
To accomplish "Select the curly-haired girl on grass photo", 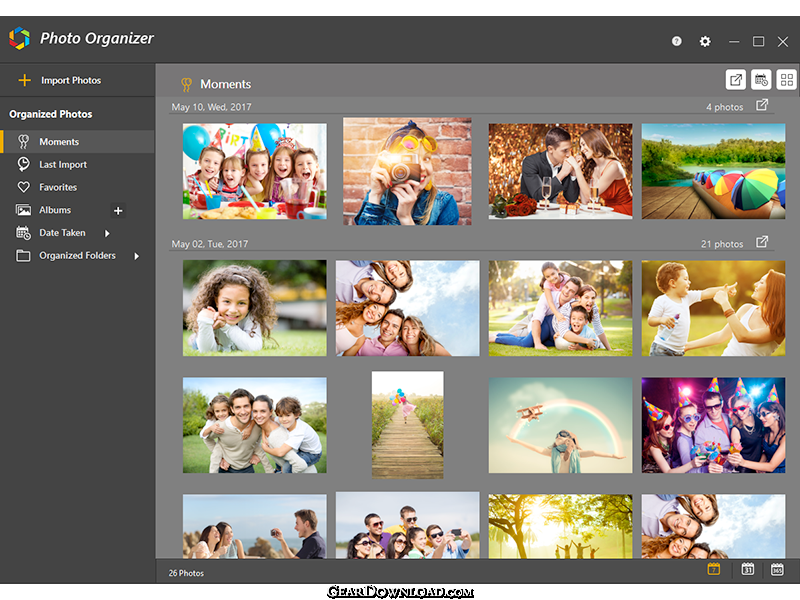I will coord(255,308).
